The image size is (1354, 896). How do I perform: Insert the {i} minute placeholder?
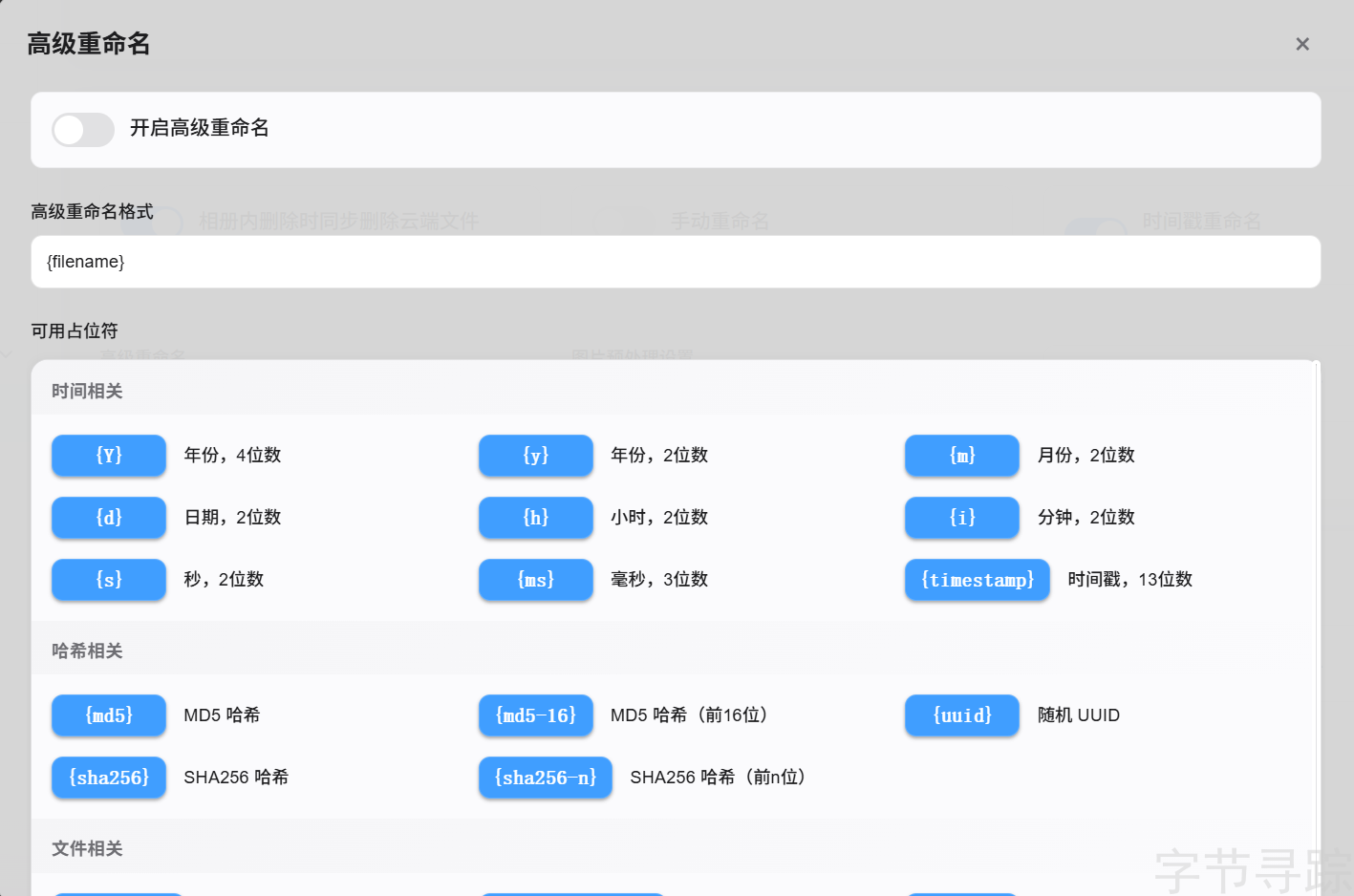click(962, 518)
